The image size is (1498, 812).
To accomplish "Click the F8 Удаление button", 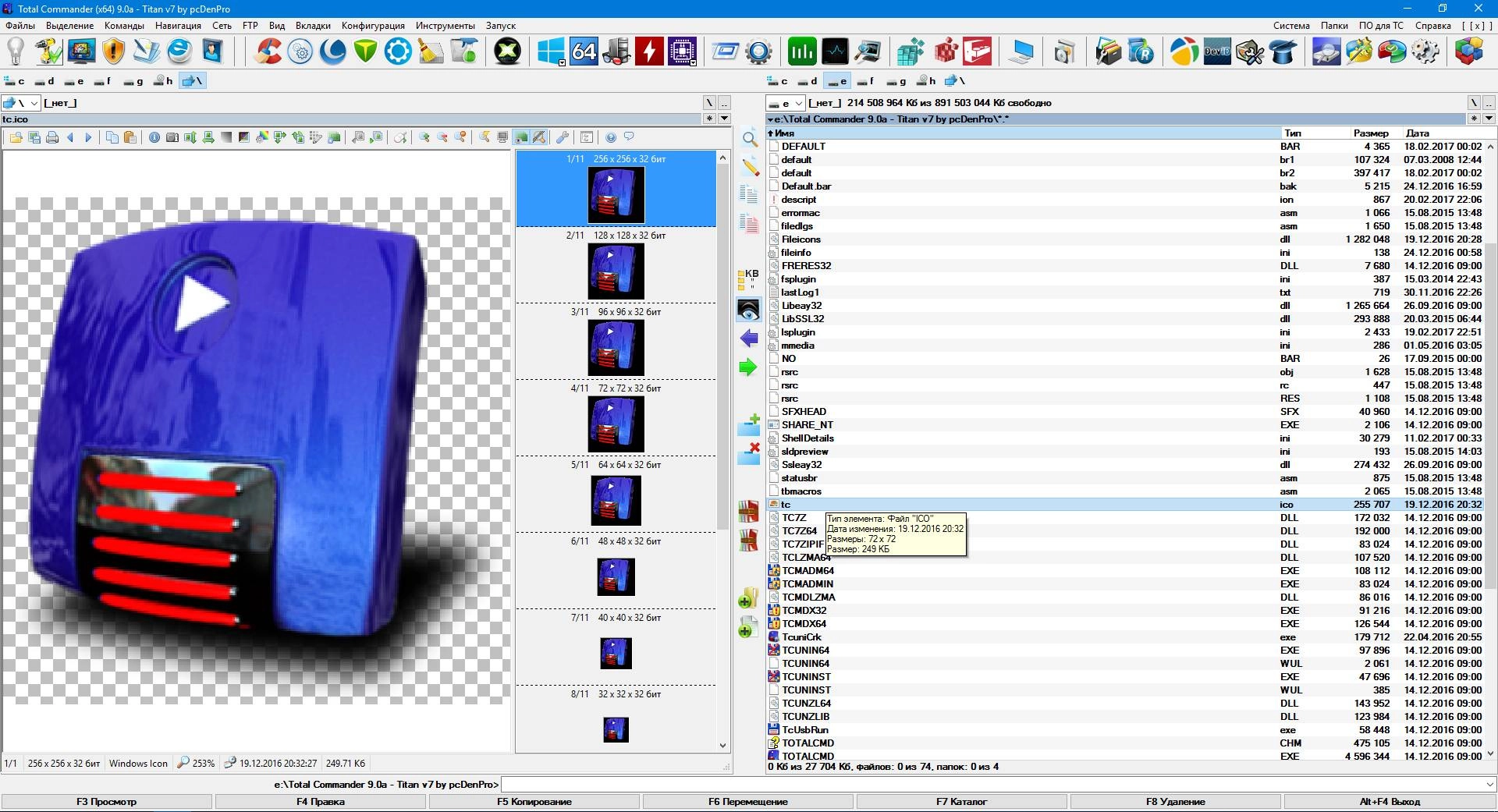I will point(1176,802).
